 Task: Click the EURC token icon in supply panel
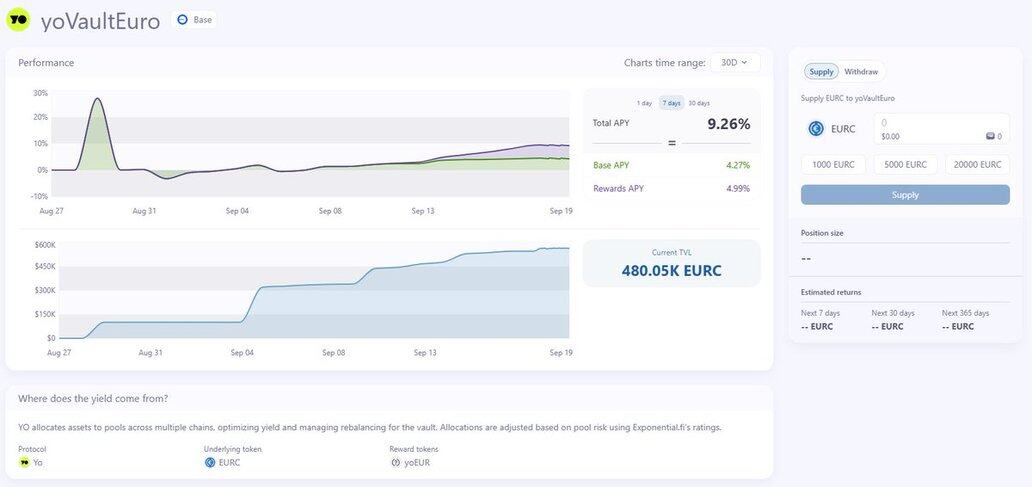pyautogui.click(x=816, y=129)
